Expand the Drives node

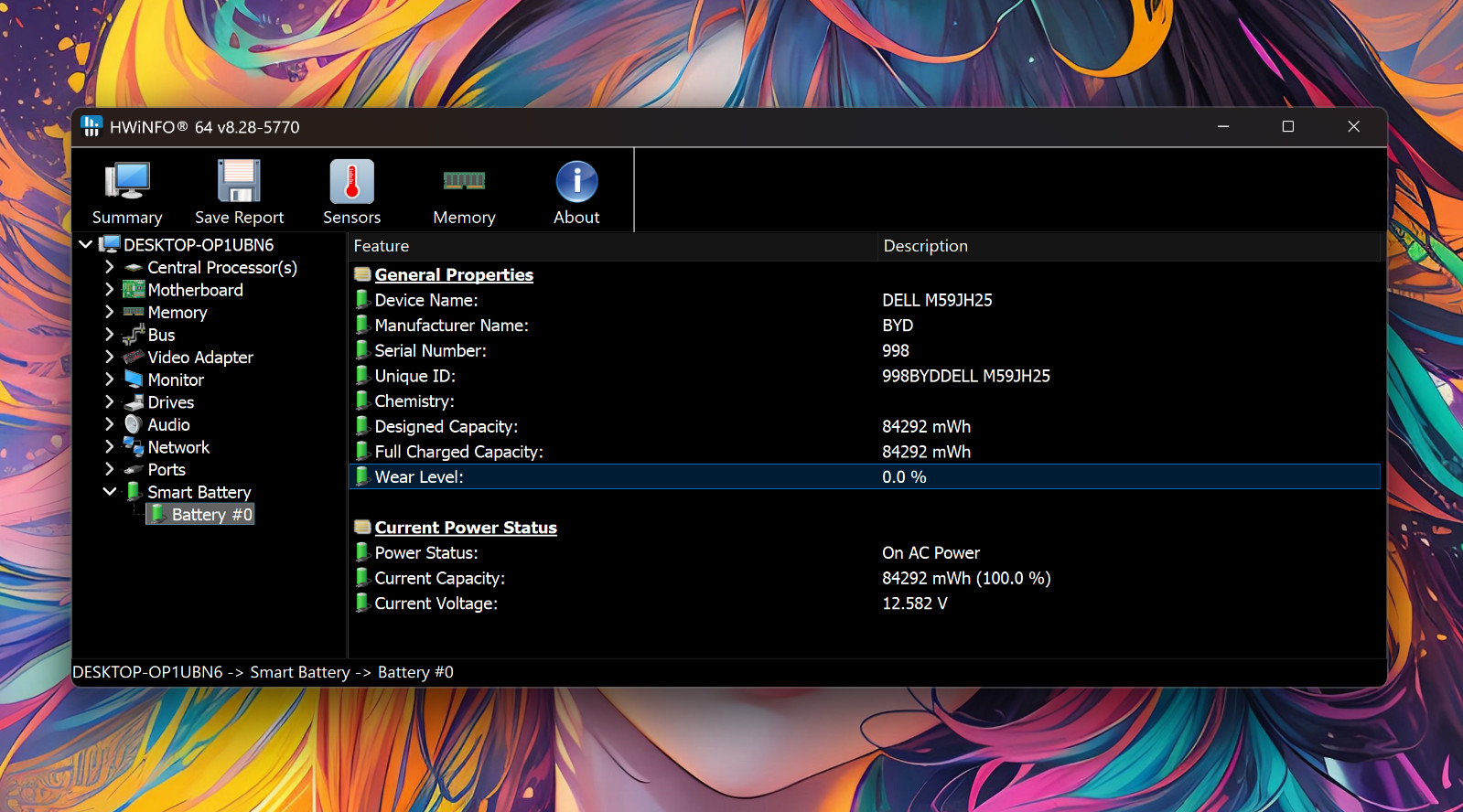coord(109,401)
